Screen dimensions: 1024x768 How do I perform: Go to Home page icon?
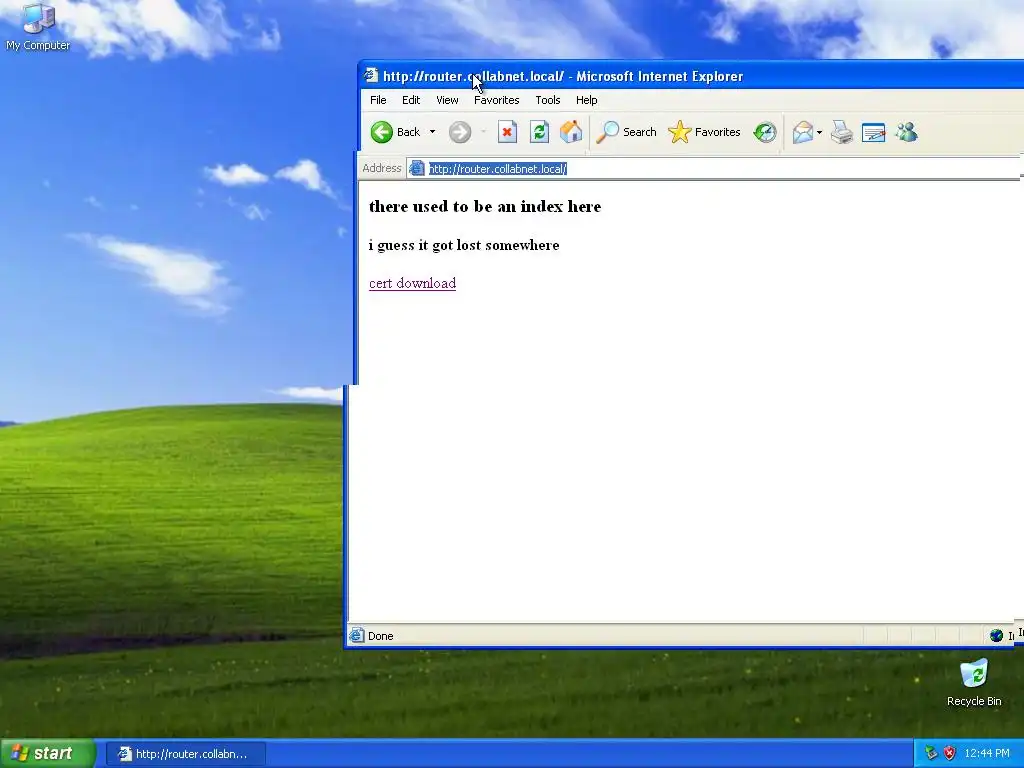pyautogui.click(x=571, y=132)
